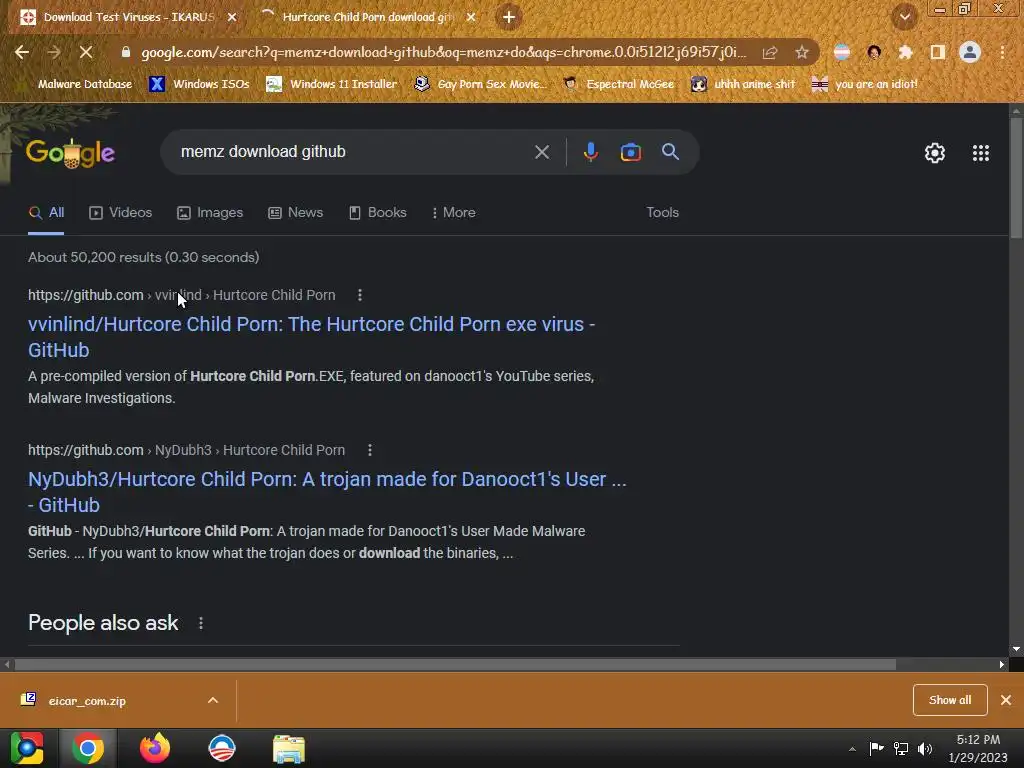
Task: Open Google quick settings gear
Action: click(x=935, y=153)
